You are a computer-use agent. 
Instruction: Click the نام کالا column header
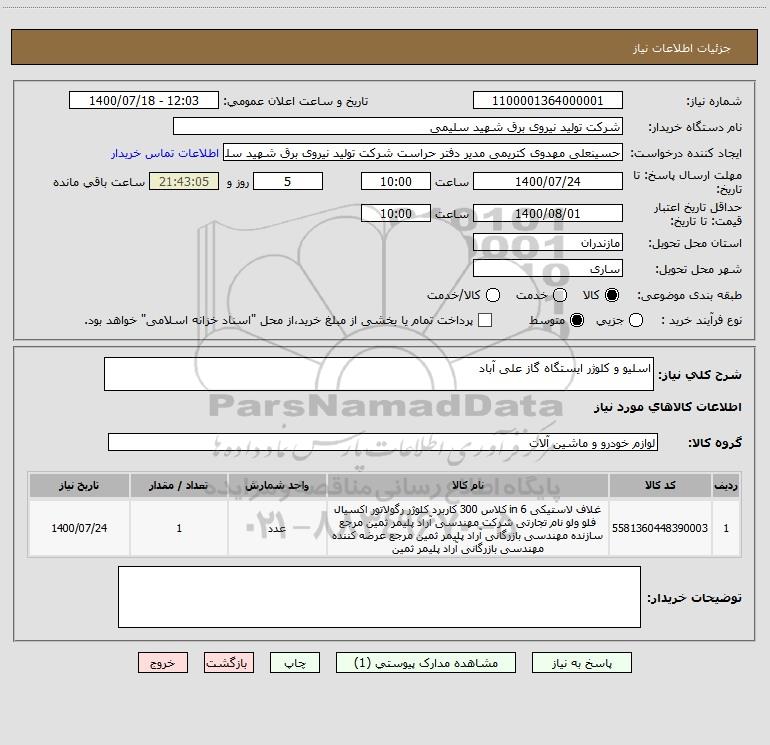[x=468, y=486]
